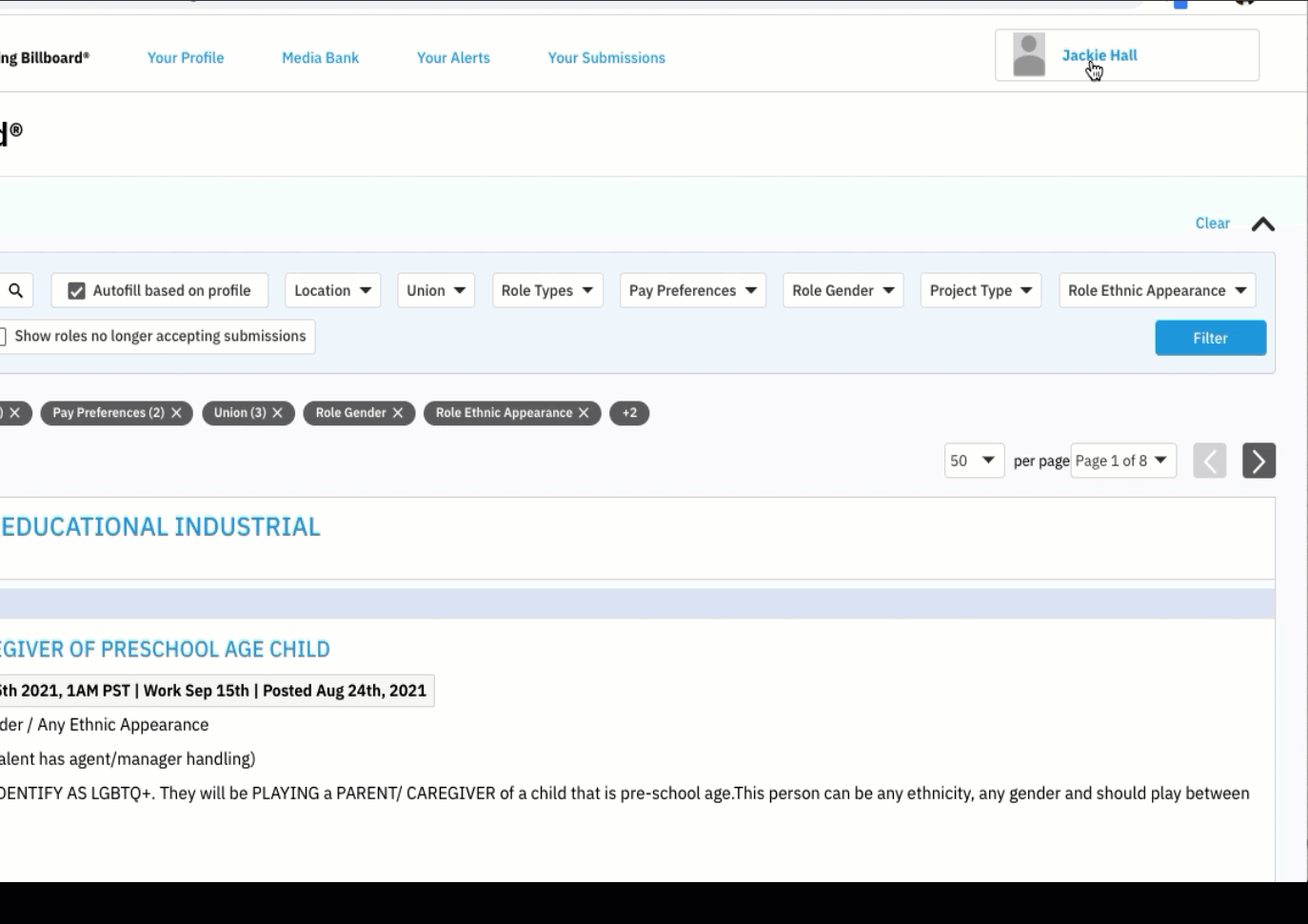Toggle Show roles no longer accepting submissions
The width and height of the screenshot is (1308, 924).
tap(3, 337)
